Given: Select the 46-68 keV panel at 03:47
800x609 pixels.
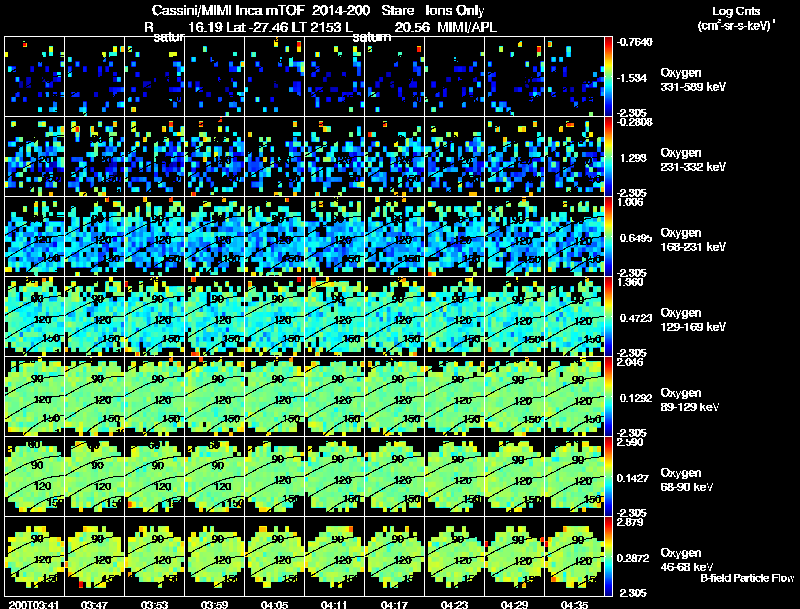Looking at the screenshot, I should 94,556.
